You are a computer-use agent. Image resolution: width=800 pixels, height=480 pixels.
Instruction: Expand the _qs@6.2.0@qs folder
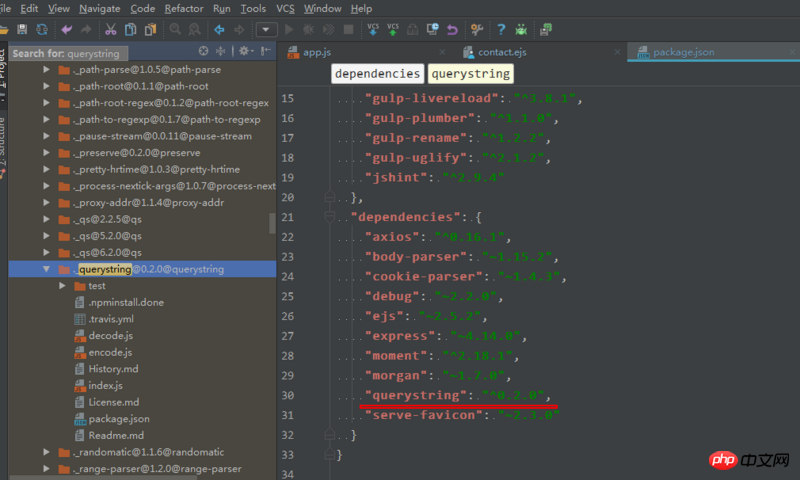point(46,252)
